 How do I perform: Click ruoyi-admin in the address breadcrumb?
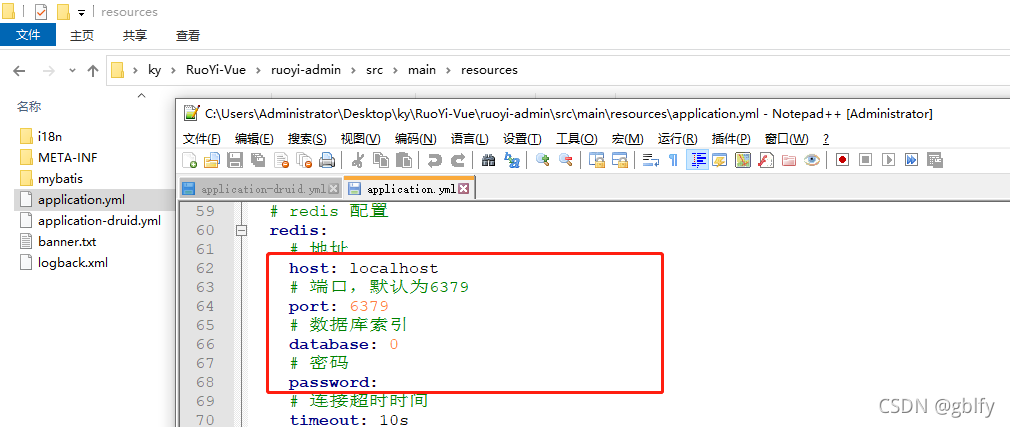[306, 70]
